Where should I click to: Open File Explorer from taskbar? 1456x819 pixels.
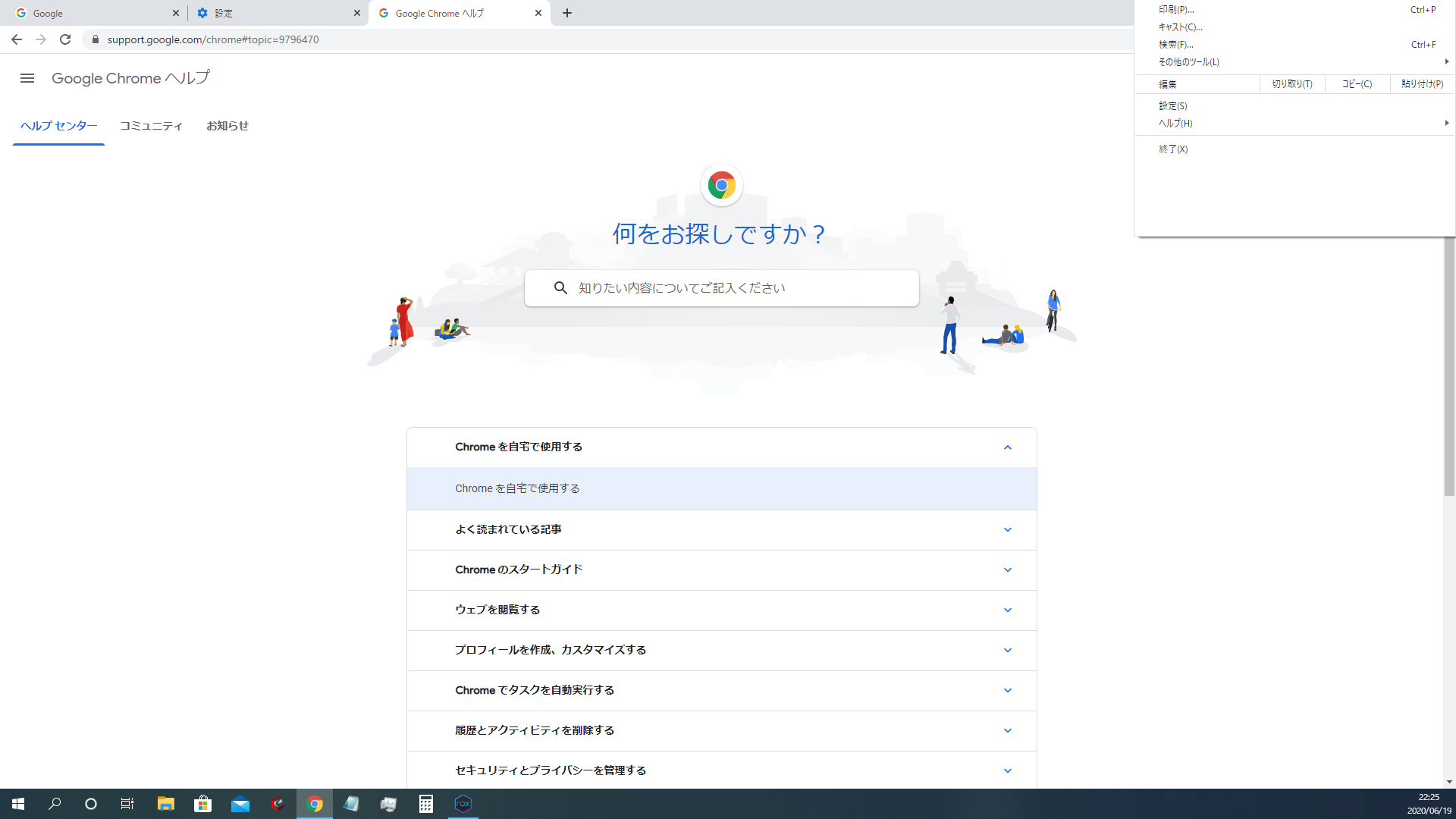click(x=165, y=804)
